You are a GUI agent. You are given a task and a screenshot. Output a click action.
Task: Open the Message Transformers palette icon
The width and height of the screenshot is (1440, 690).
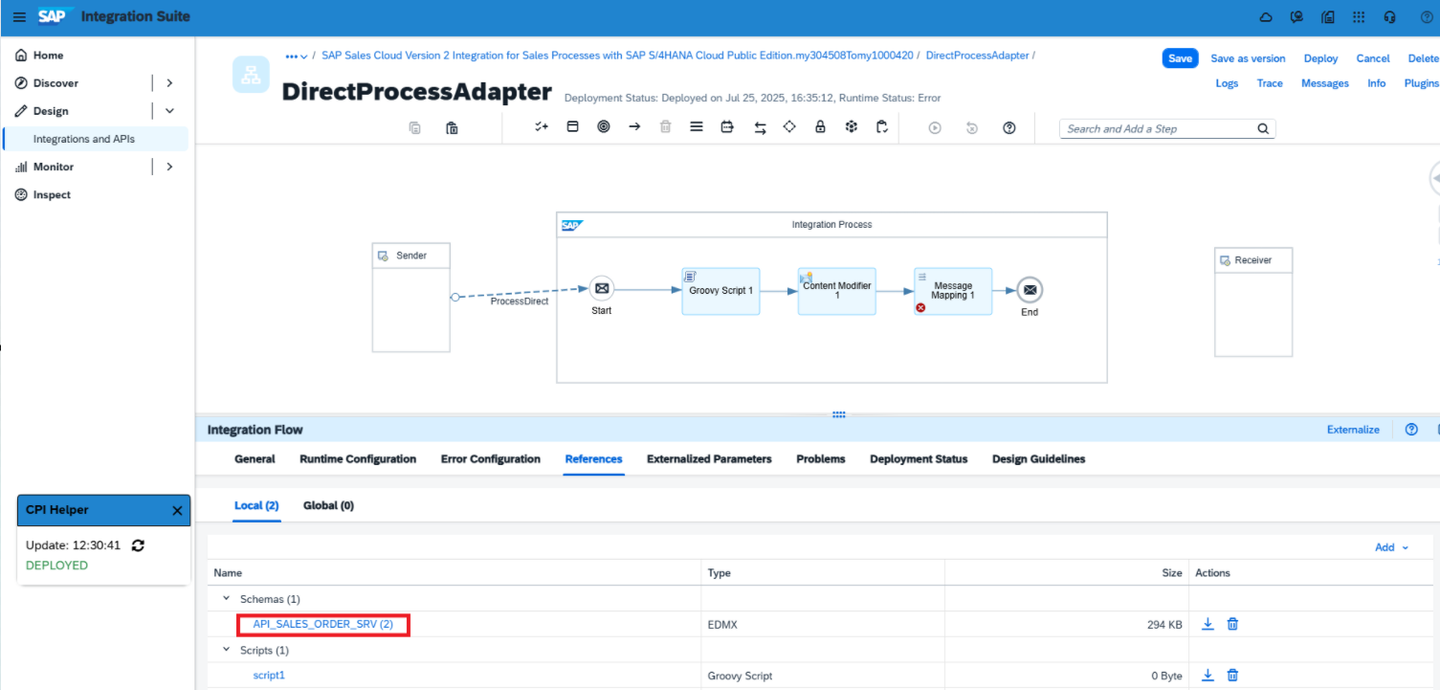pos(727,127)
